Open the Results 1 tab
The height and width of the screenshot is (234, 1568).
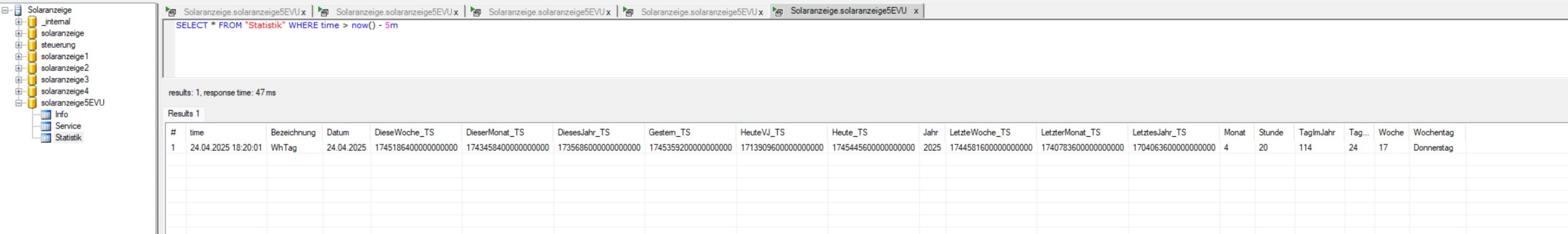[x=184, y=114]
